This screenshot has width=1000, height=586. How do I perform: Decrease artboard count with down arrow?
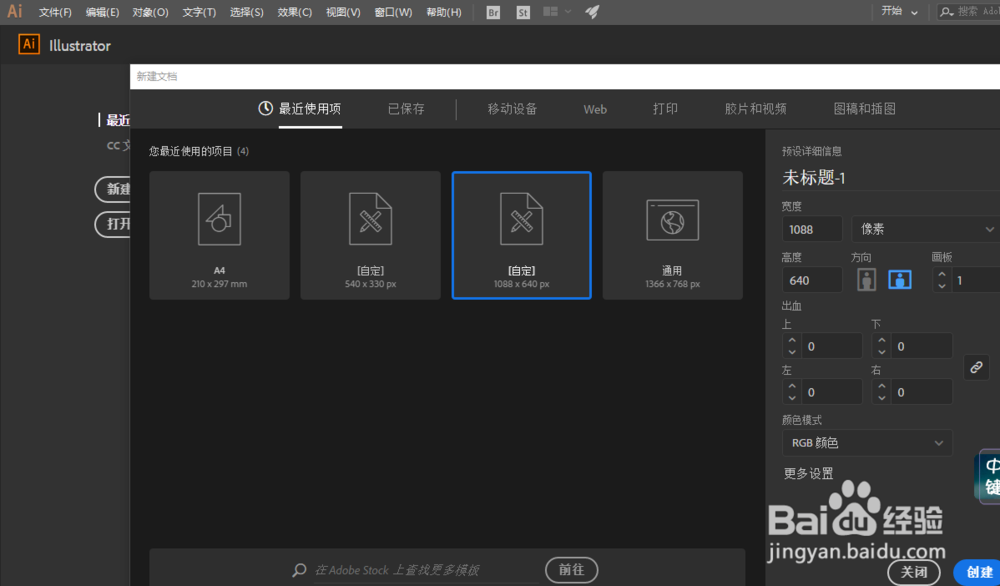(942, 286)
